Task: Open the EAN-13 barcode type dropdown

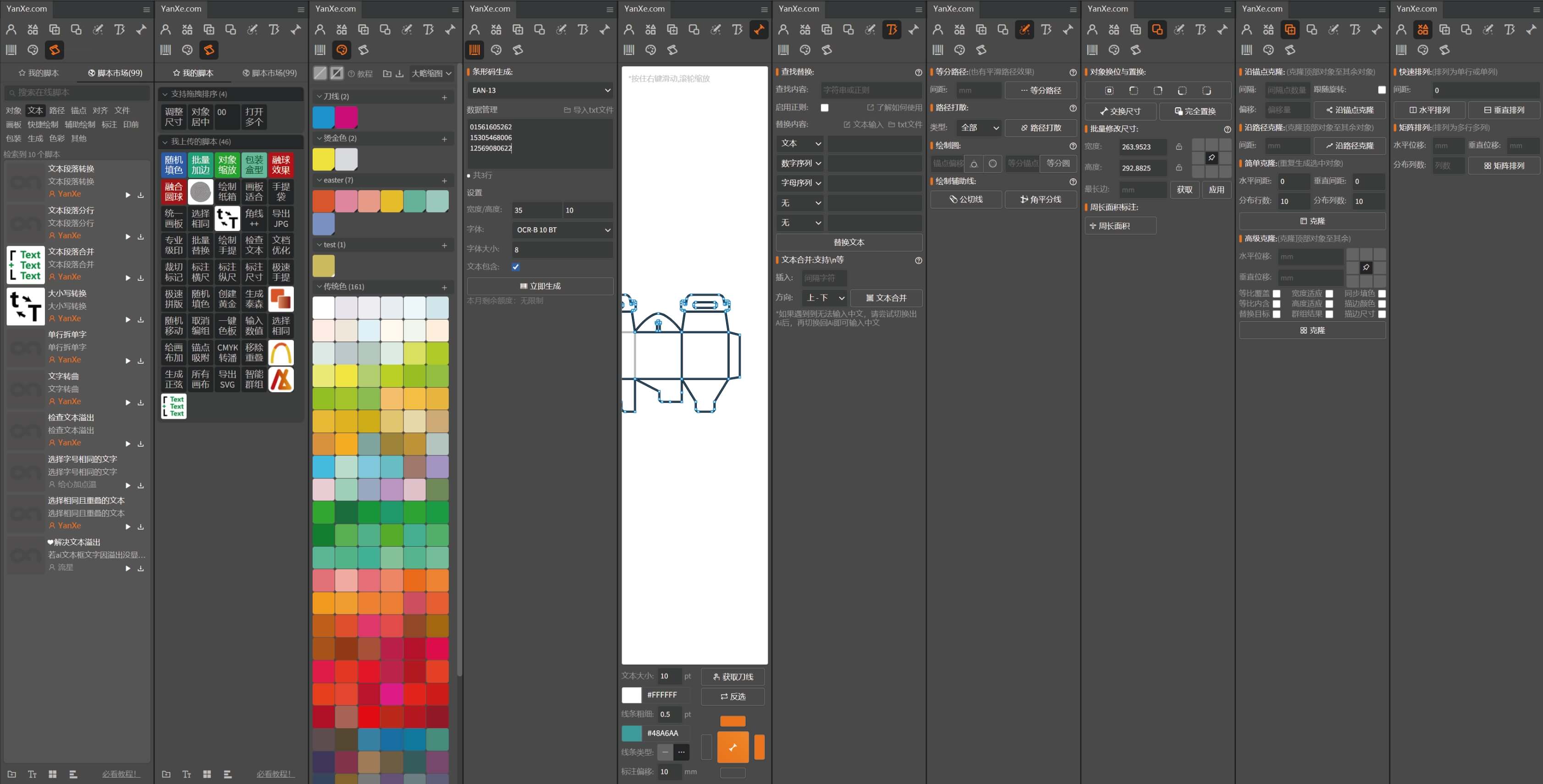Action: coord(540,90)
